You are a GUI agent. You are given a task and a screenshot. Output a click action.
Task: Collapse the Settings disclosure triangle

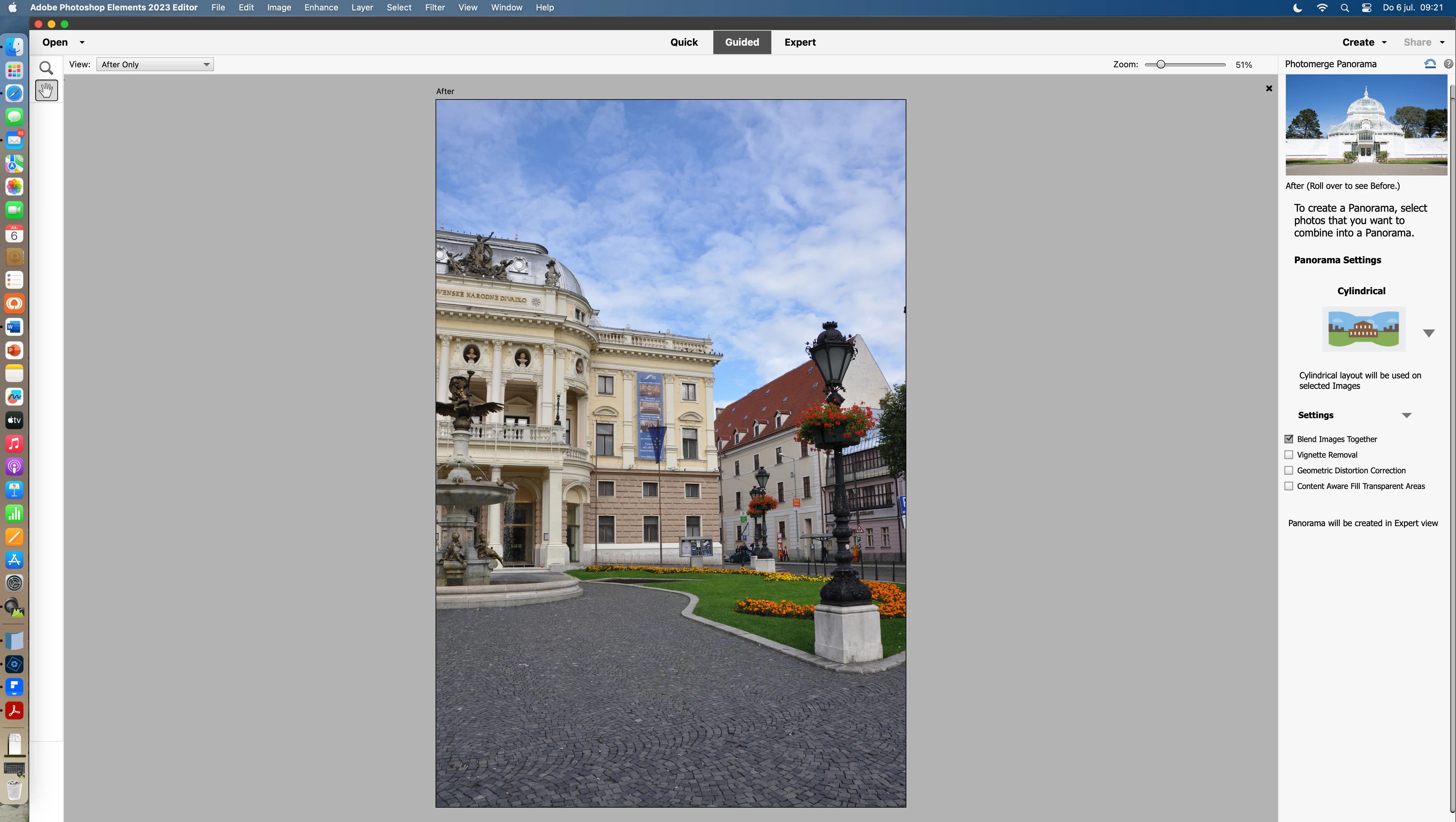click(x=1406, y=415)
